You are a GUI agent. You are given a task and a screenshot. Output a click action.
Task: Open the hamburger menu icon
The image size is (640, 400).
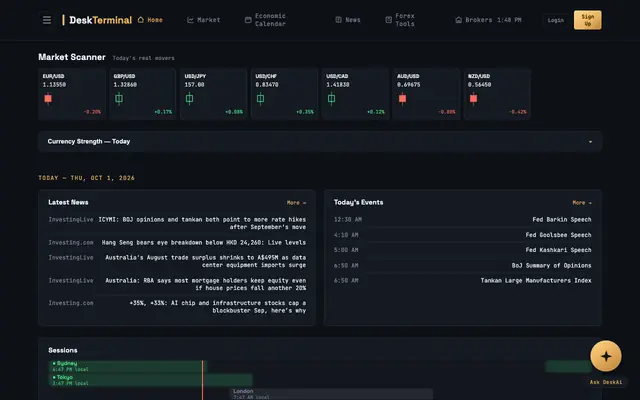tap(47, 20)
